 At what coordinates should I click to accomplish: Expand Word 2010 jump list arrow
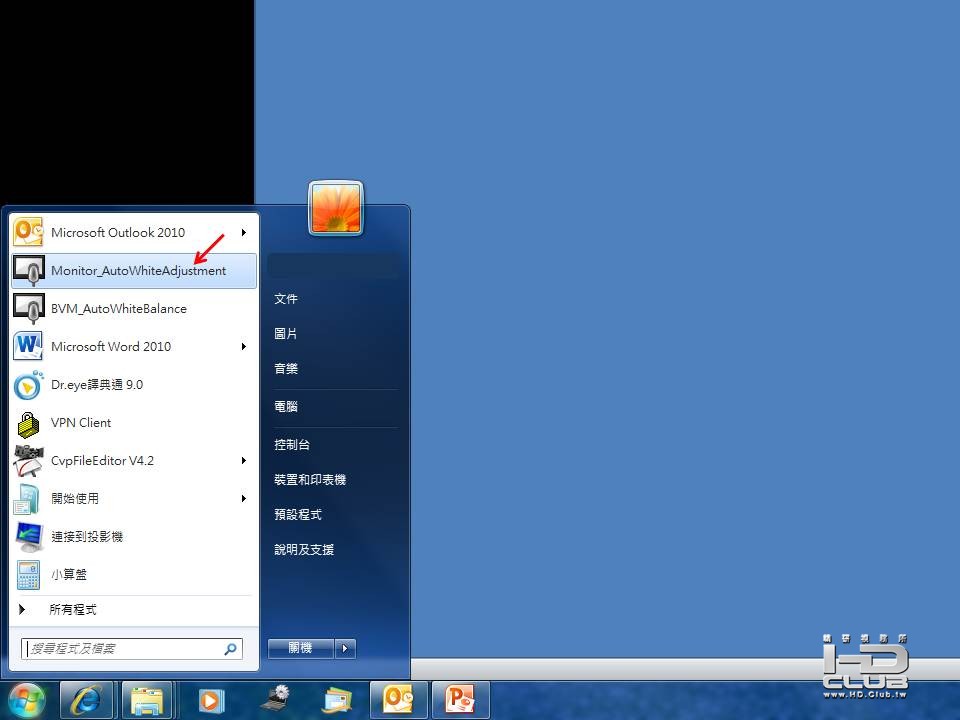(x=244, y=347)
